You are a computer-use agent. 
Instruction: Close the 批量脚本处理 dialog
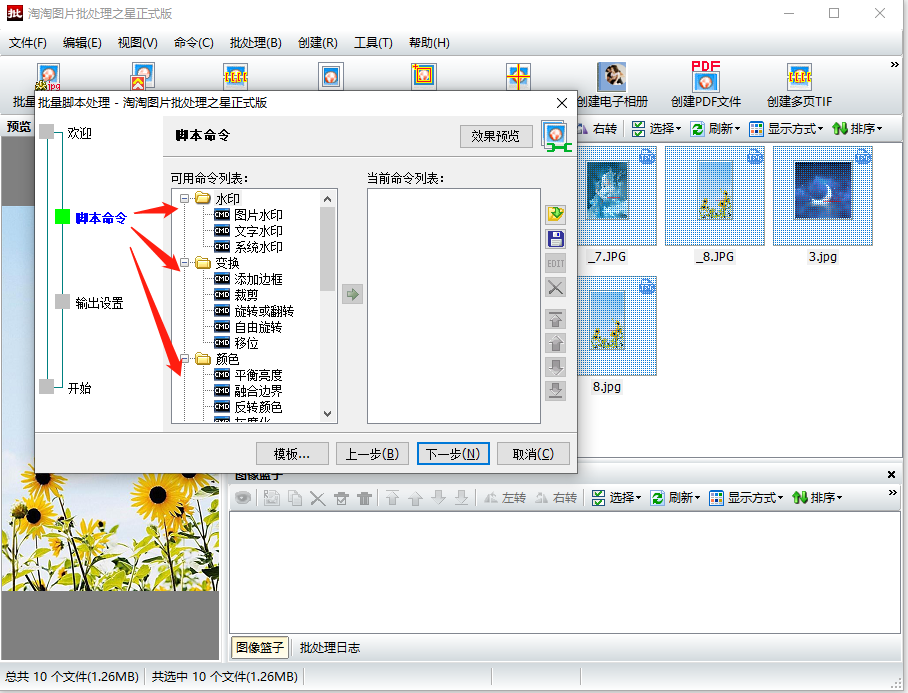click(562, 103)
